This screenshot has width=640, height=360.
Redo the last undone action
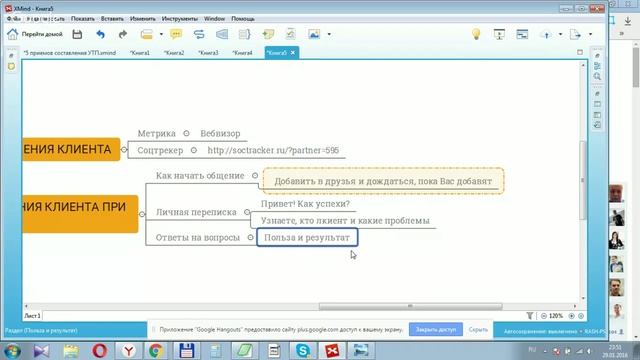coord(122,34)
